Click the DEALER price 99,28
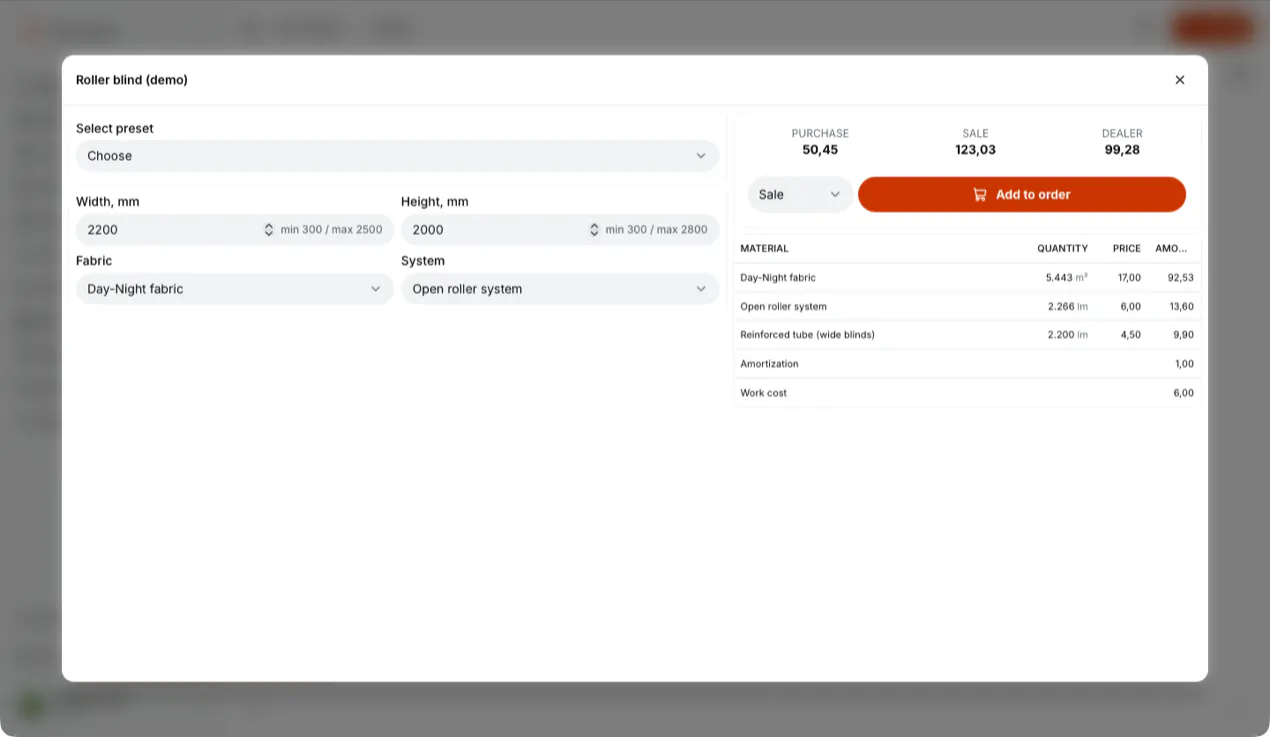Screen dimensions: 1270x737 coord(1122,150)
